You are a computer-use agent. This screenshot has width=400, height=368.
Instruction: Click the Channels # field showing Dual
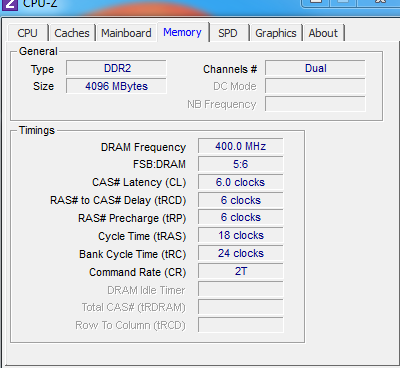pyautogui.click(x=315, y=68)
